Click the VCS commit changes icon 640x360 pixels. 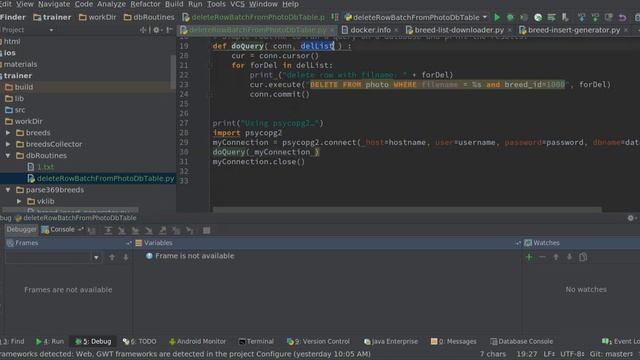(x=595, y=17)
